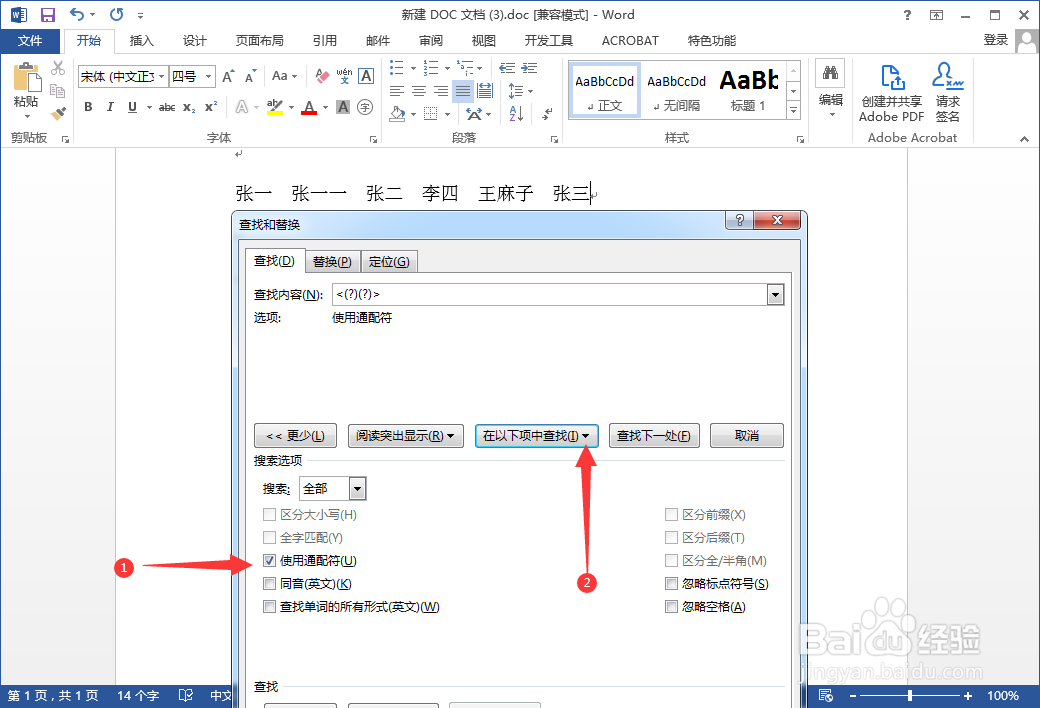The height and width of the screenshot is (708, 1040).
Task: Open the 插入 ribbon tab
Action: point(141,40)
